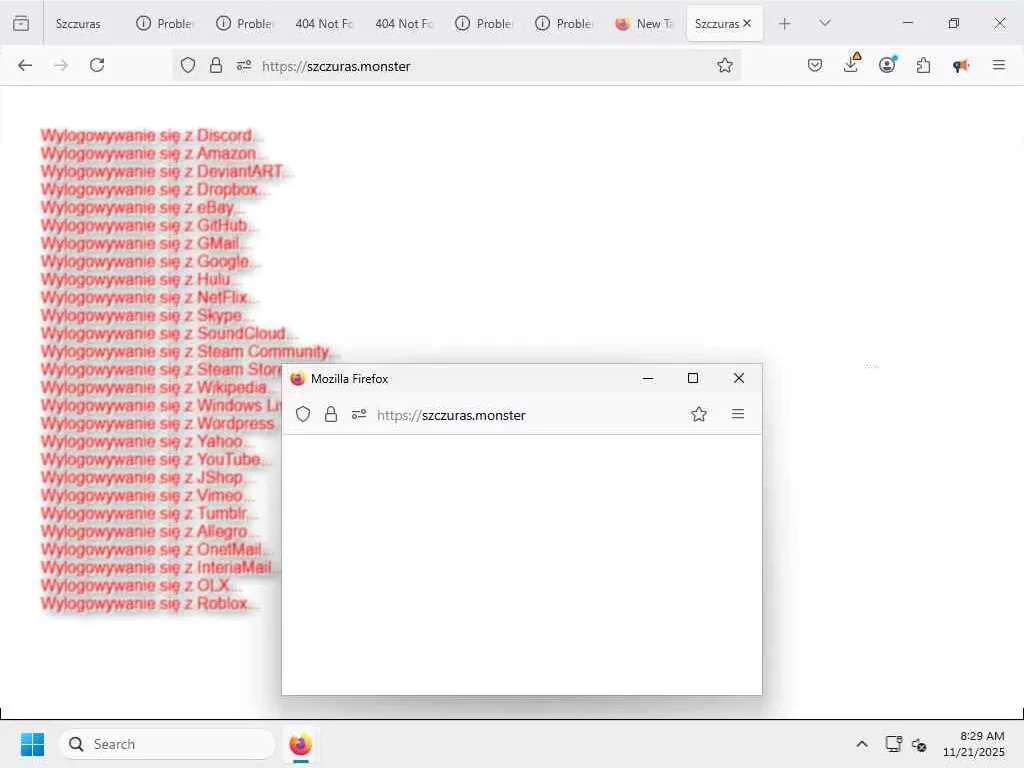
Task: Show site security lock info in main window
Action: [216, 65]
